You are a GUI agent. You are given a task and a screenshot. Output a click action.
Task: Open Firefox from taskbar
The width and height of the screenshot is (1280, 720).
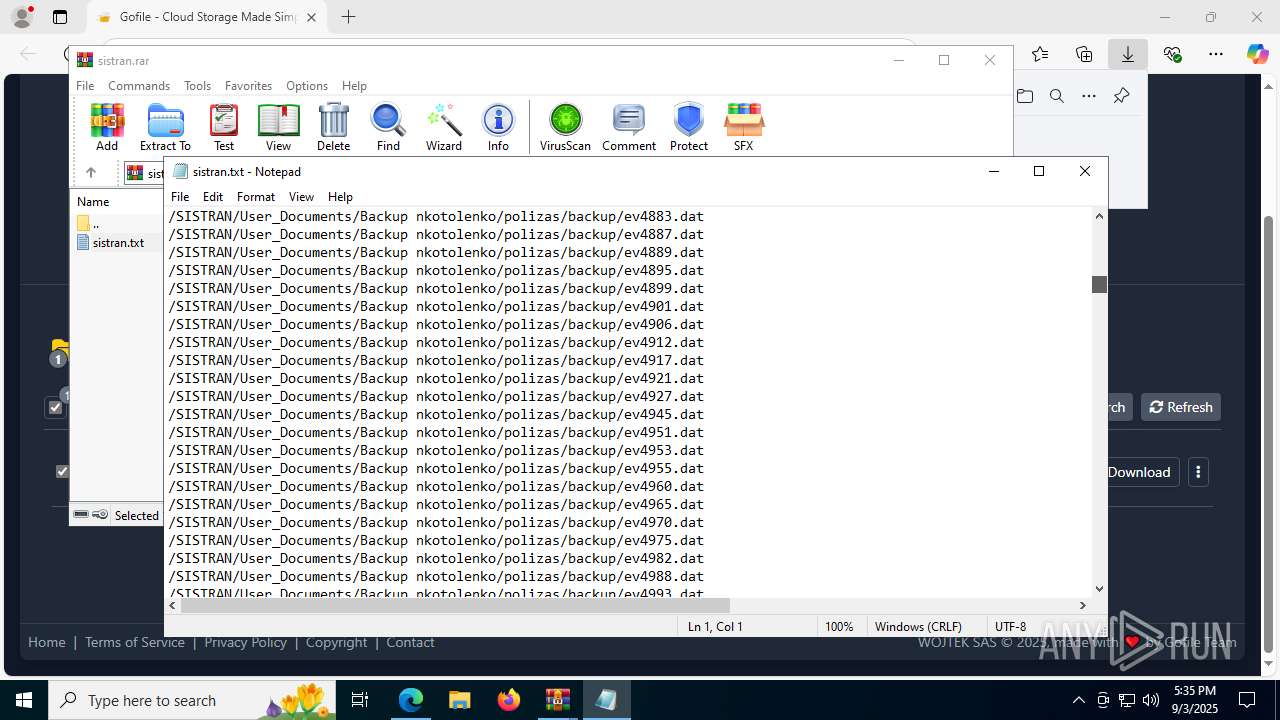click(509, 700)
